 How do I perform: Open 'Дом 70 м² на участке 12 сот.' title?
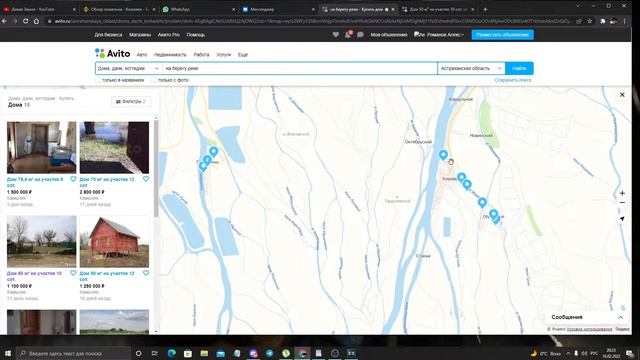tap(107, 182)
